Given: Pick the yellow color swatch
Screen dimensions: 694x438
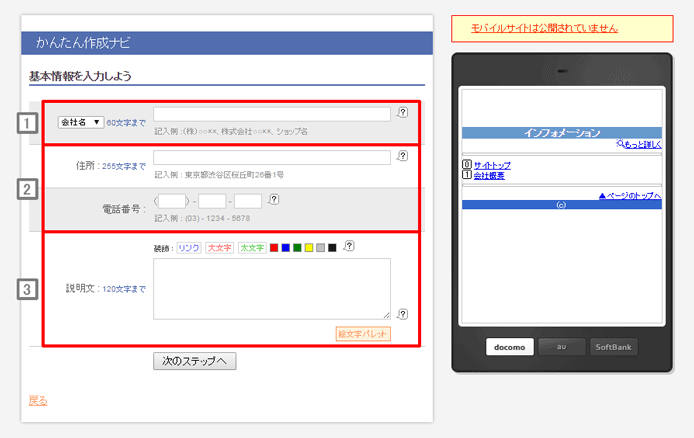Looking at the screenshot, I should [x=309, y=247].
